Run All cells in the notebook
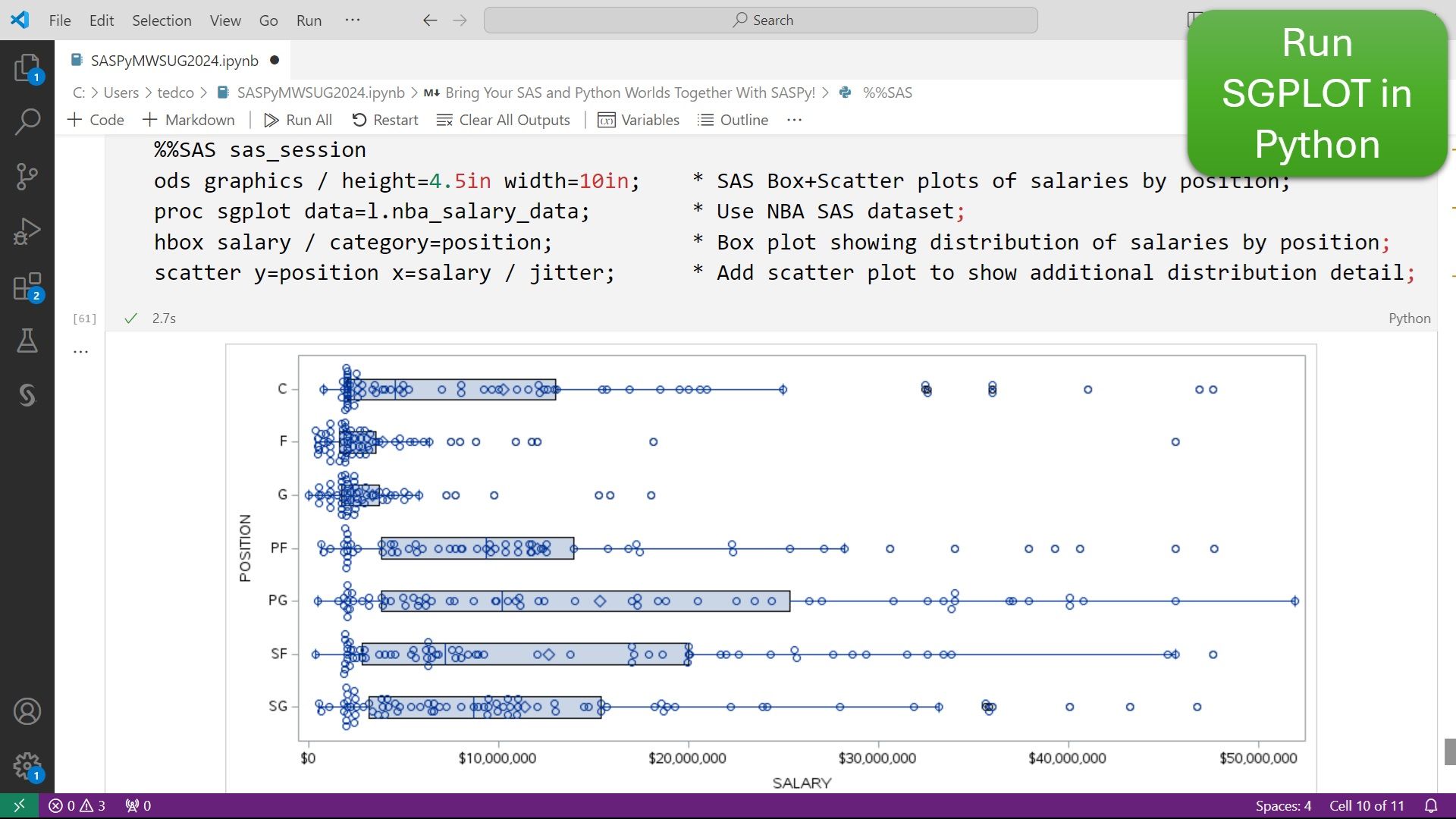The image size is (1456, 819). pos(298,120)
